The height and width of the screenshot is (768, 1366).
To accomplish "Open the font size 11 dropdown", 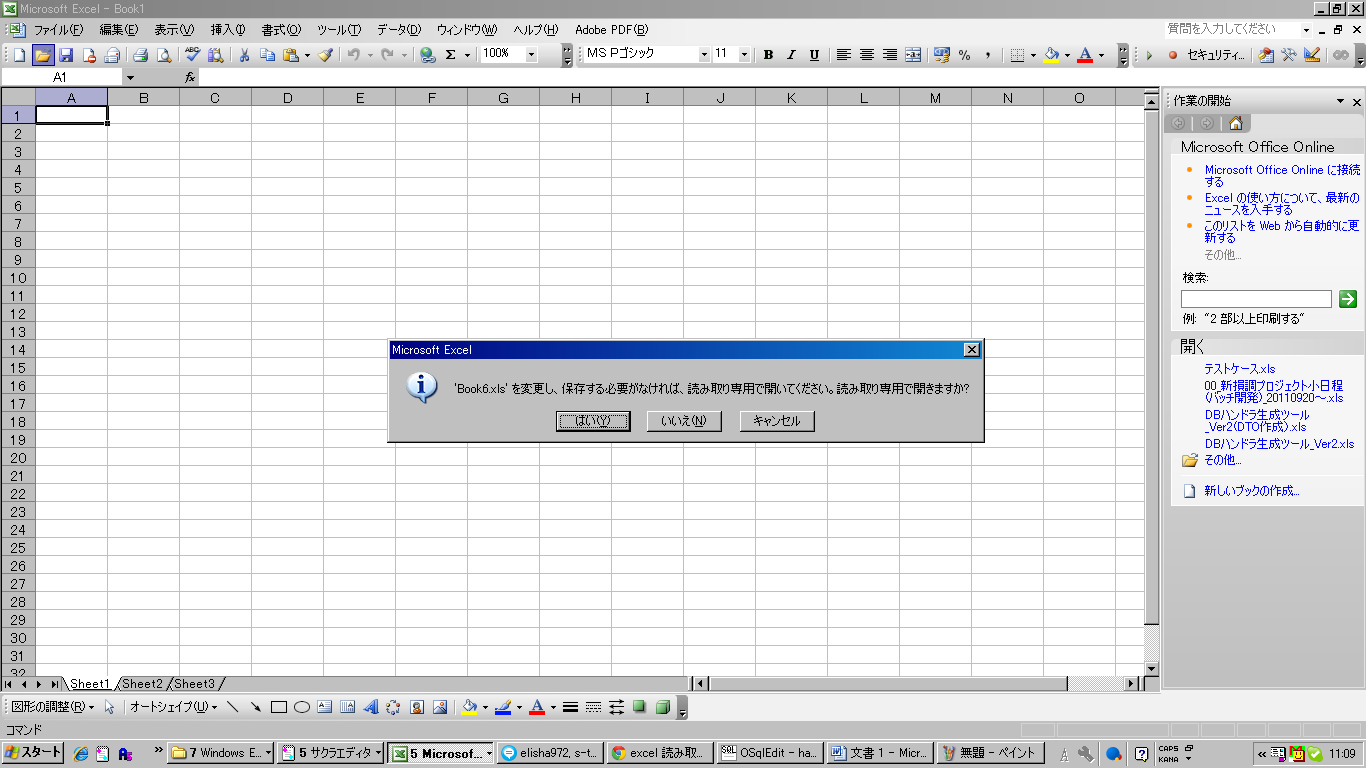I will (744, 55).
